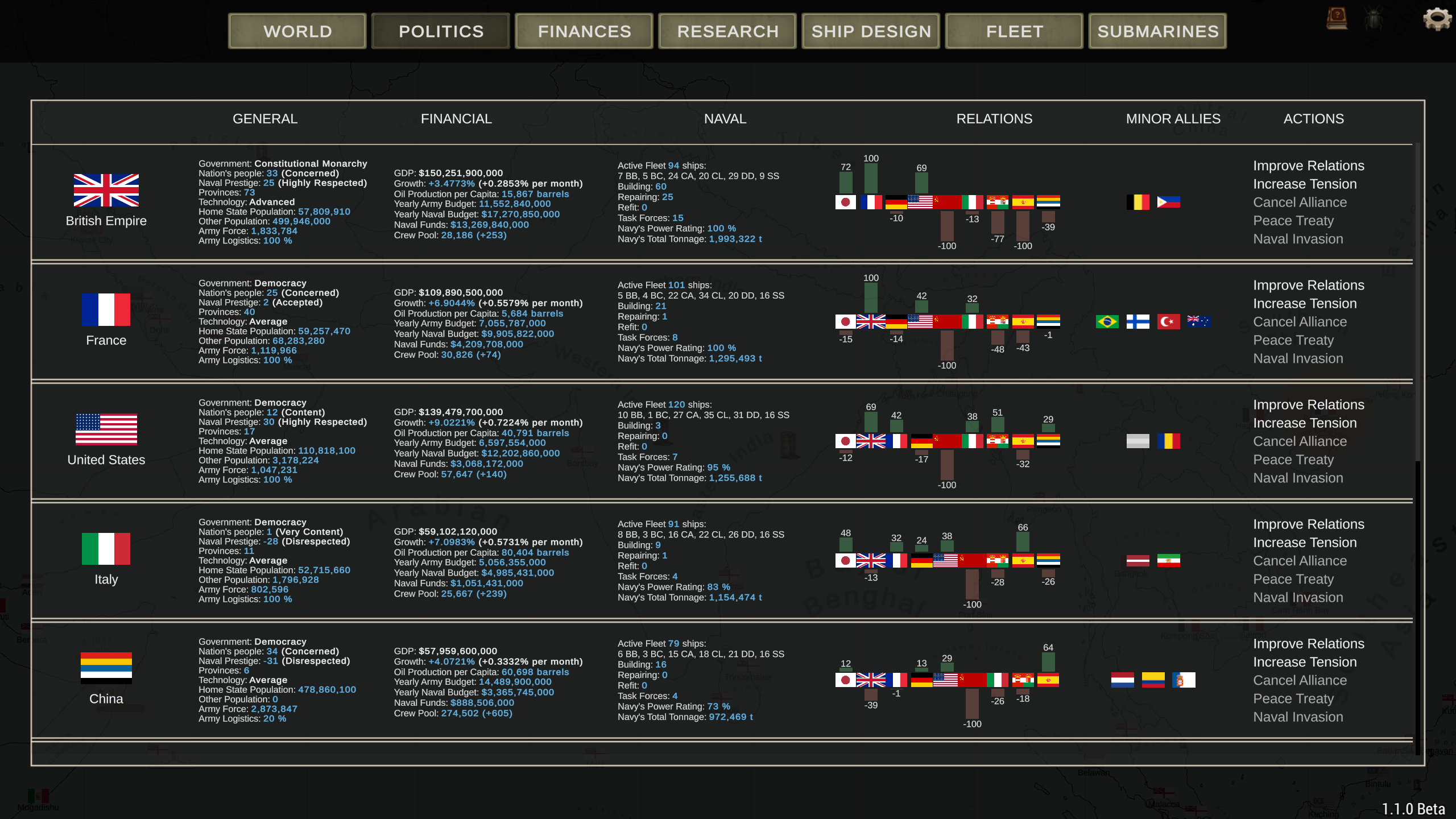Click the RELATIONS column header

[x=994, y=119]
